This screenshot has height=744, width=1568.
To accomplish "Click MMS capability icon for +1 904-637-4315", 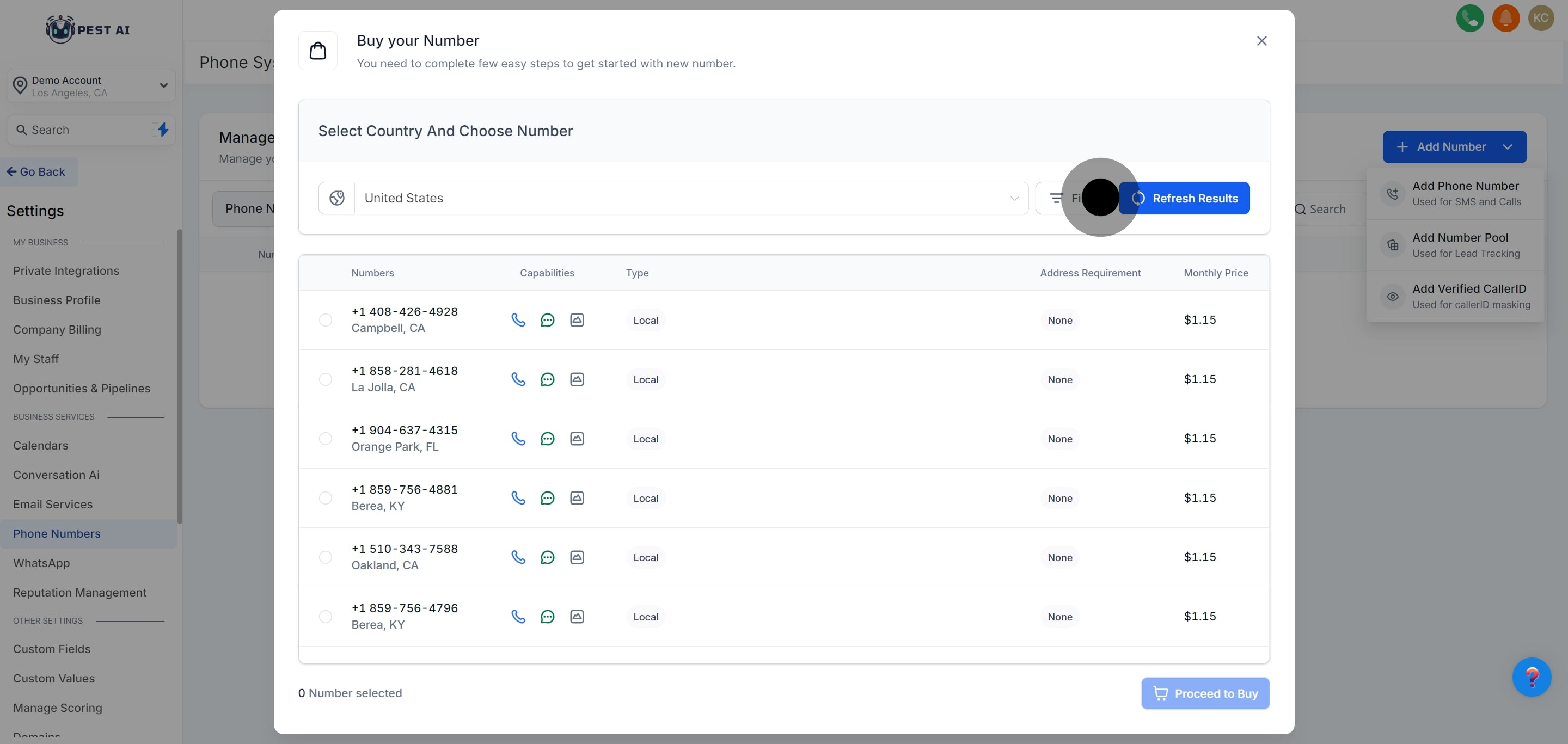I will (577, 439).
